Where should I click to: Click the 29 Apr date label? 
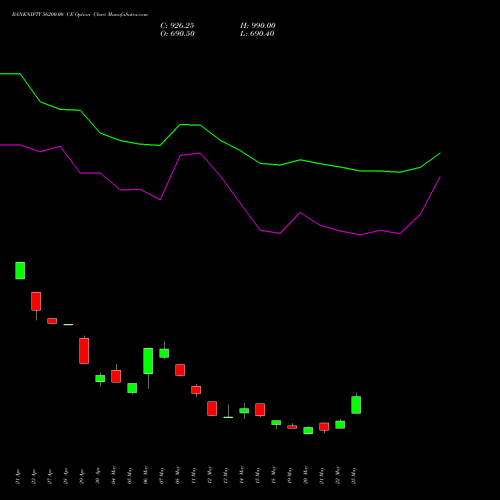tap(82, 476)
